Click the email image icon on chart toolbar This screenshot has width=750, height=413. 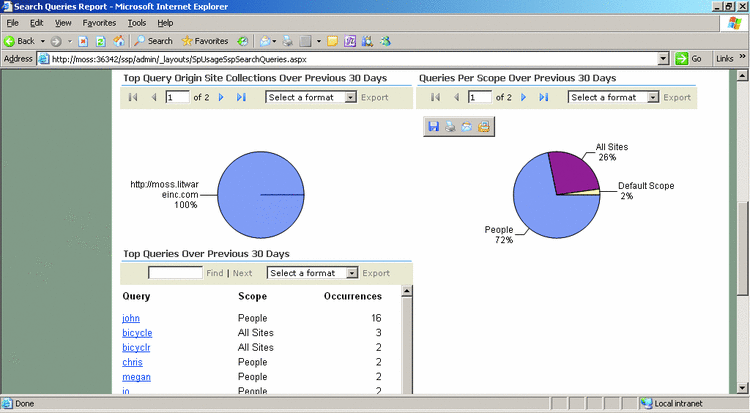coord(467,126)
